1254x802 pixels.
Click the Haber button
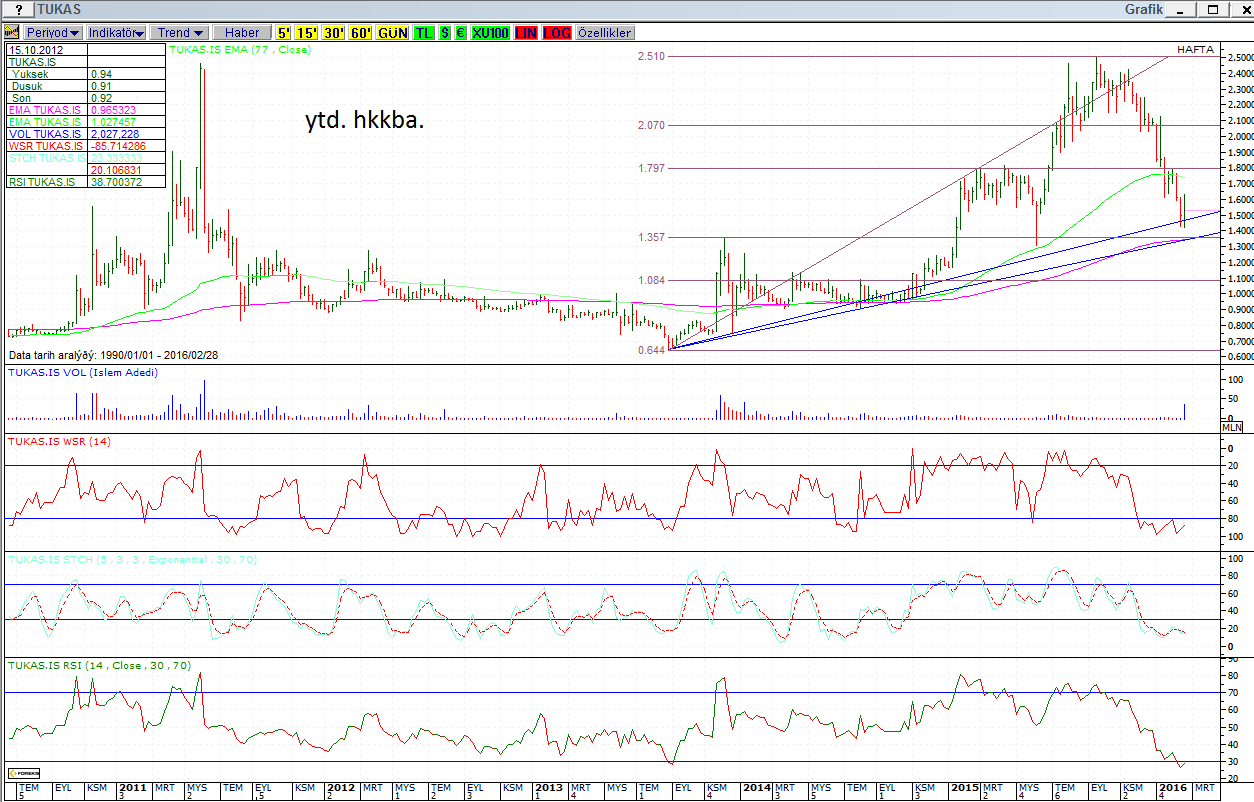pos(242,33)
